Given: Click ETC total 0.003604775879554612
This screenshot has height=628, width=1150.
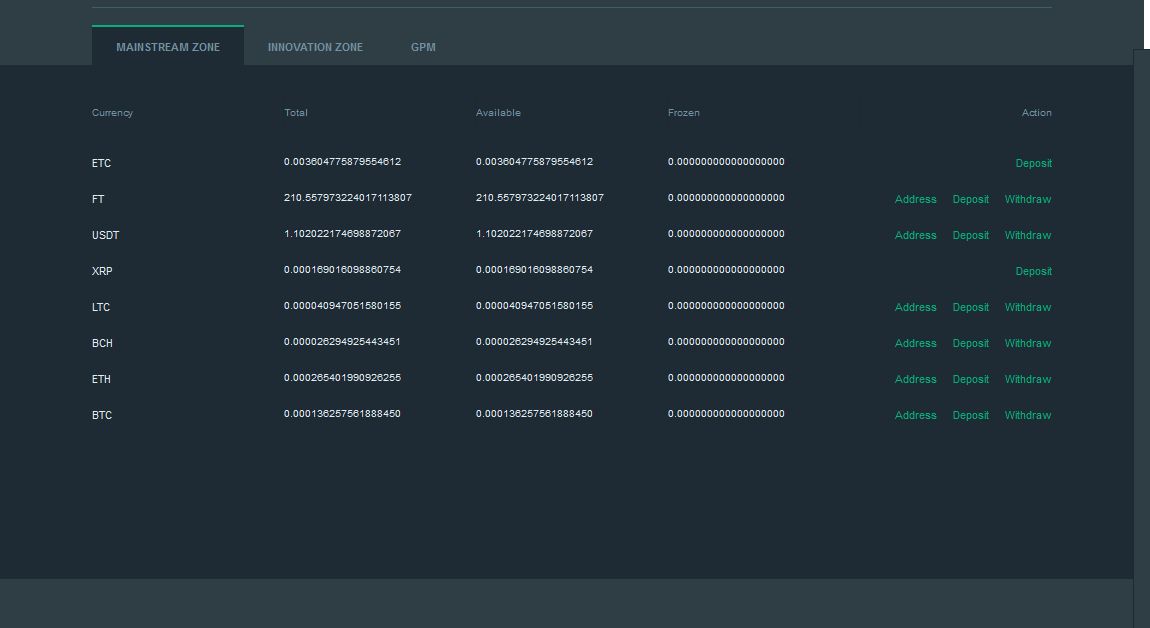Looking at the screenshot, I should click(343, 161).
